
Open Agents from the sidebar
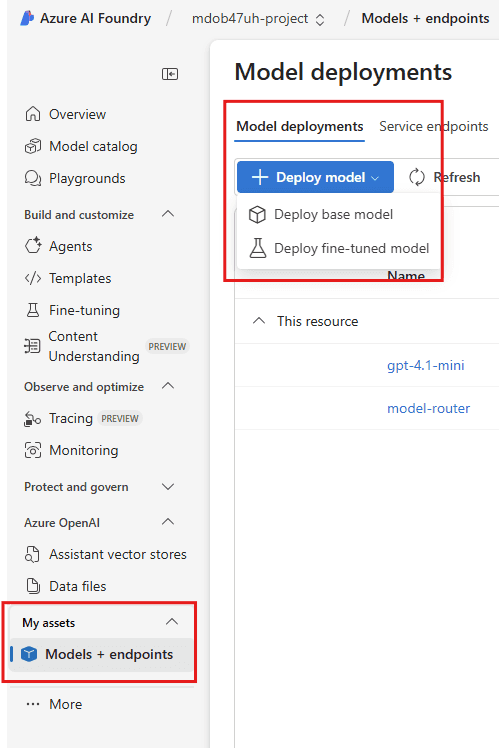point(71,247)
